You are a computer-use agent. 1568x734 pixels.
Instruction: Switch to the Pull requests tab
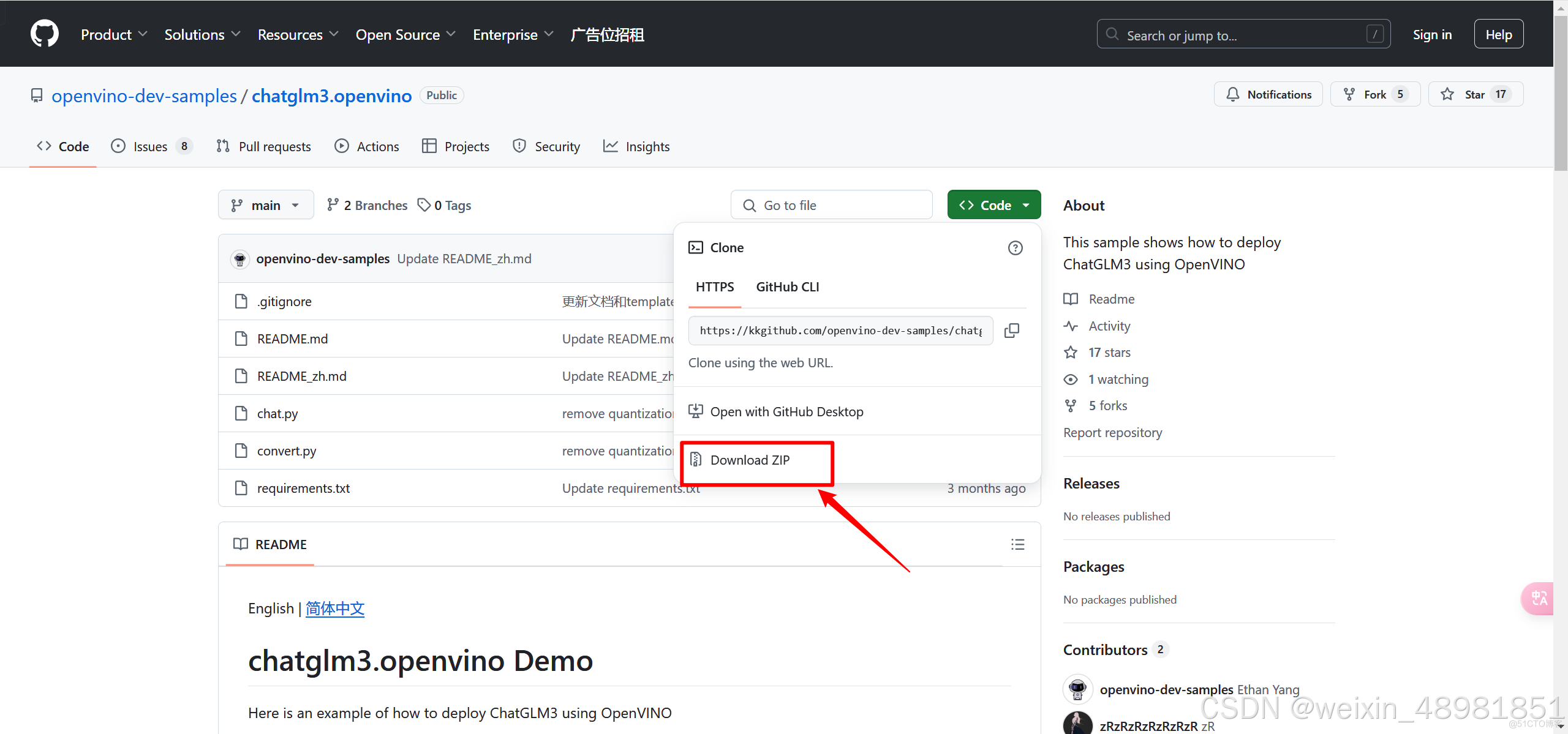[x=263, y=146]
